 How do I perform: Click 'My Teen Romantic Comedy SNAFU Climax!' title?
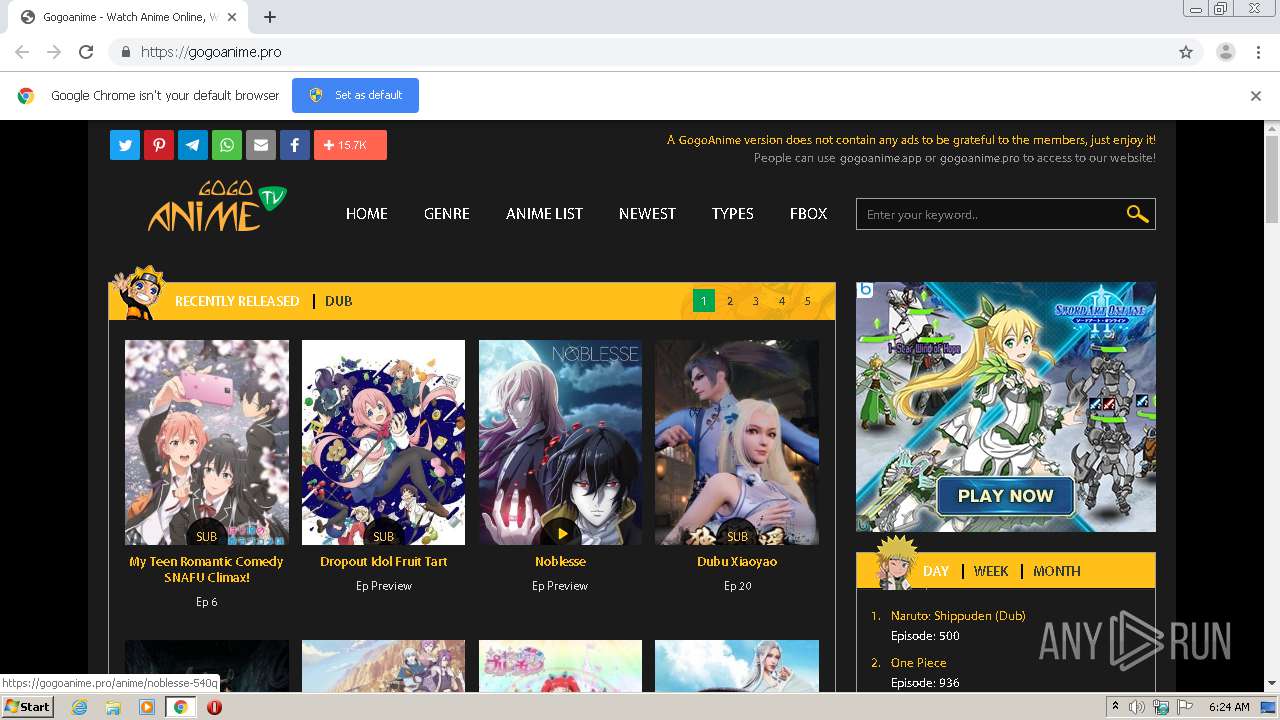point(207,569)
